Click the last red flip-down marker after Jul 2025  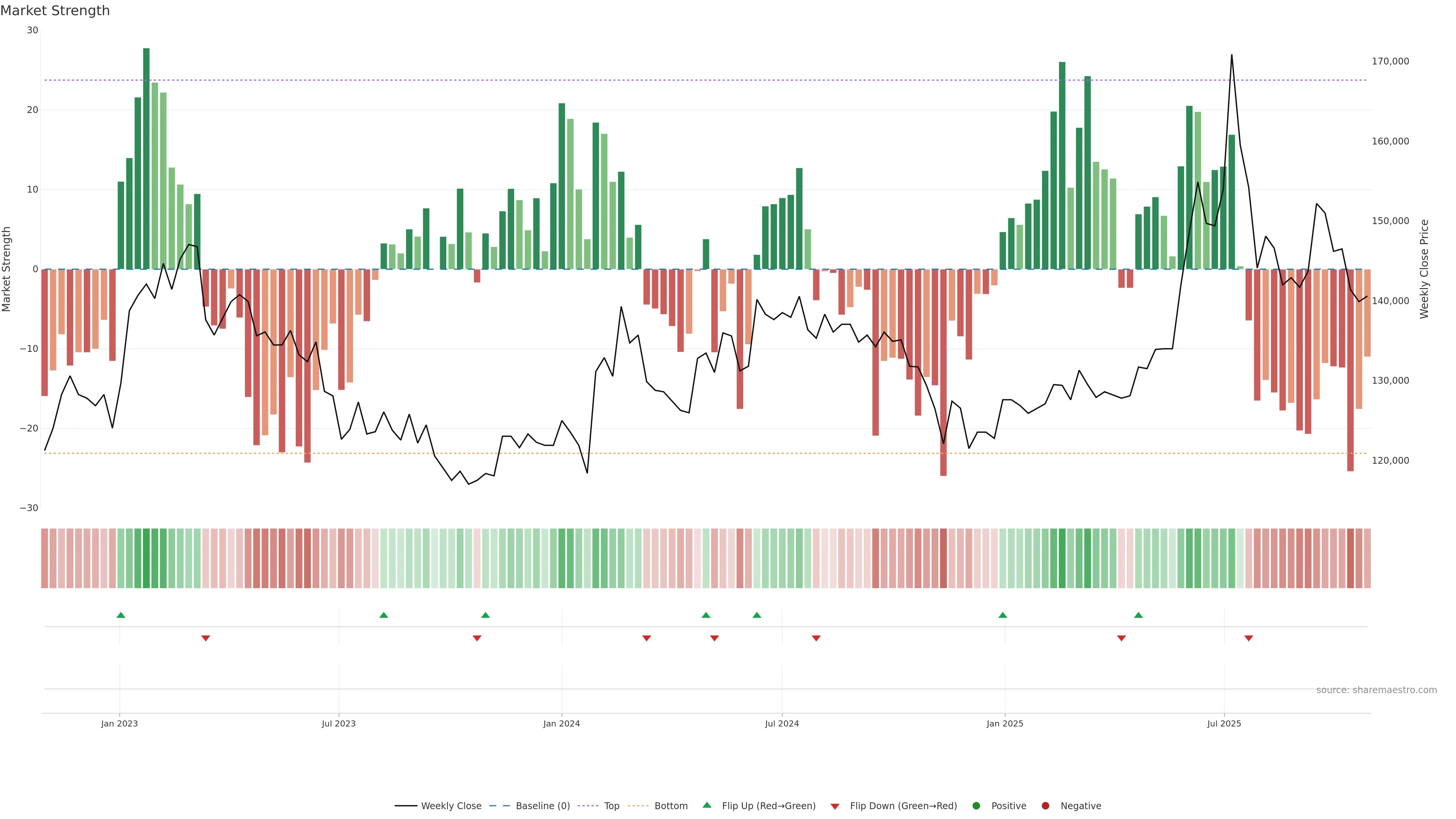(1249, 638)
